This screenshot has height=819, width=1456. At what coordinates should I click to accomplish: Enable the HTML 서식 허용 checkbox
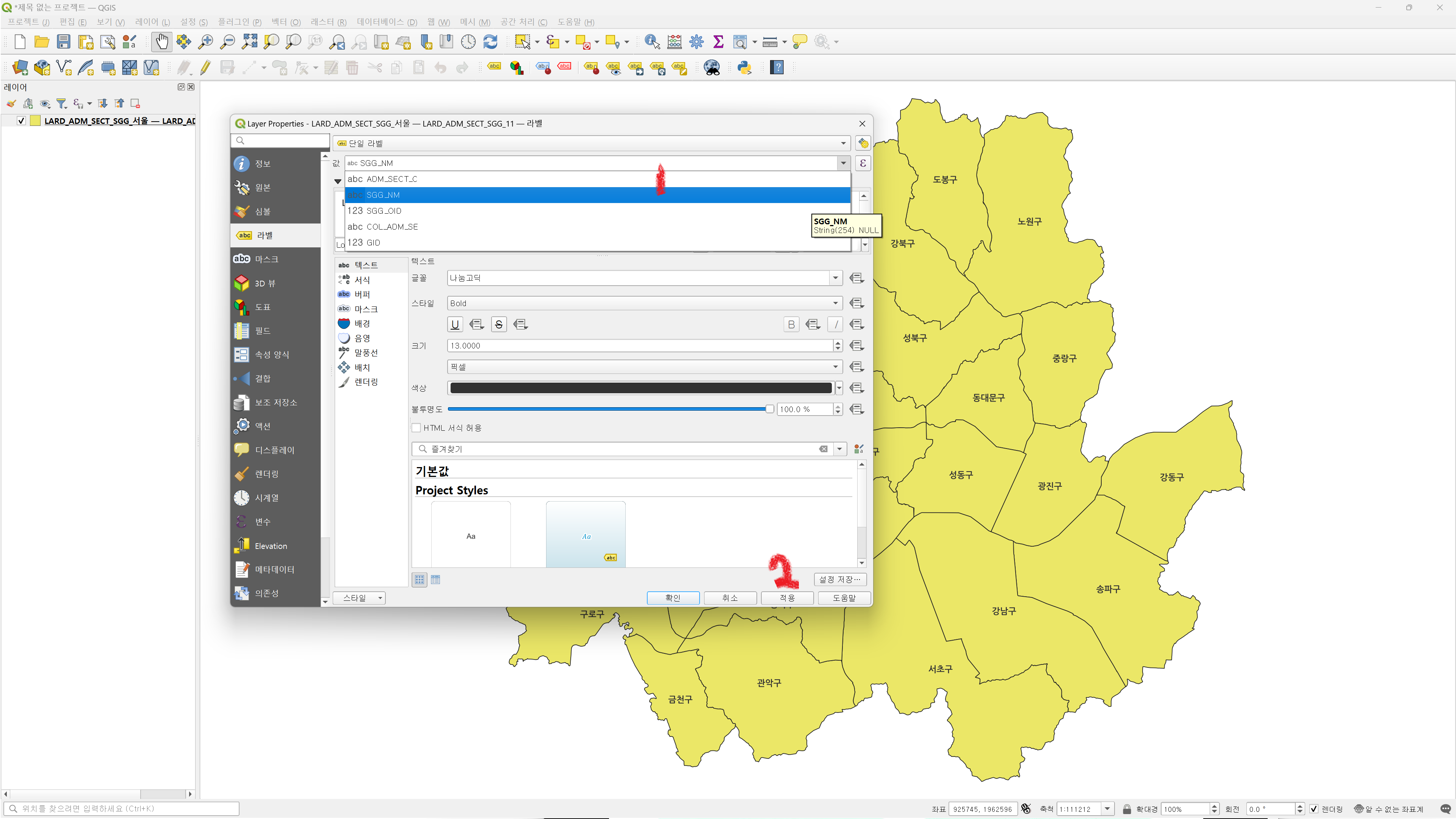click(x=416, y=428)
